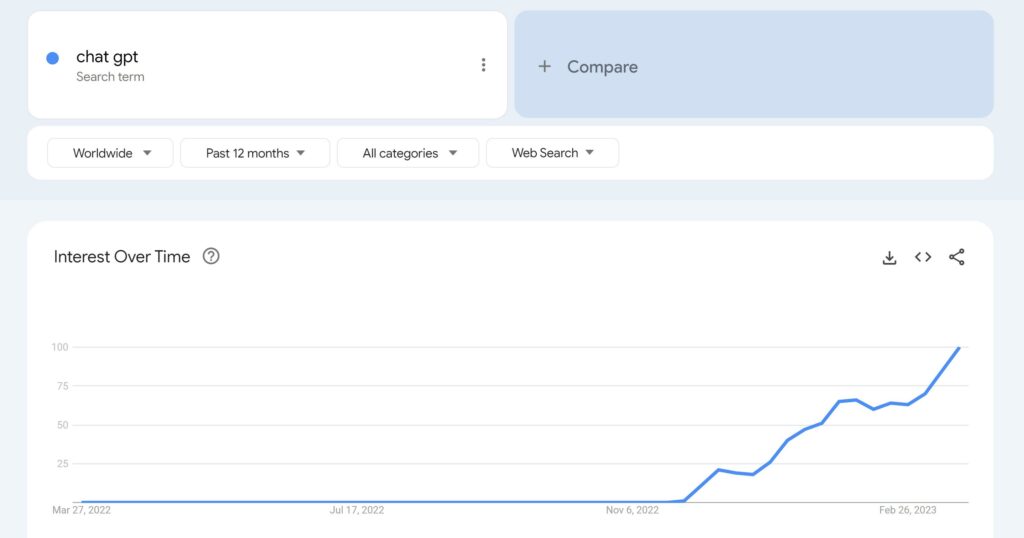1024x538 pixels.
Task: Click the blue dot next to chat gpt
Action: (x=53, y=58)
